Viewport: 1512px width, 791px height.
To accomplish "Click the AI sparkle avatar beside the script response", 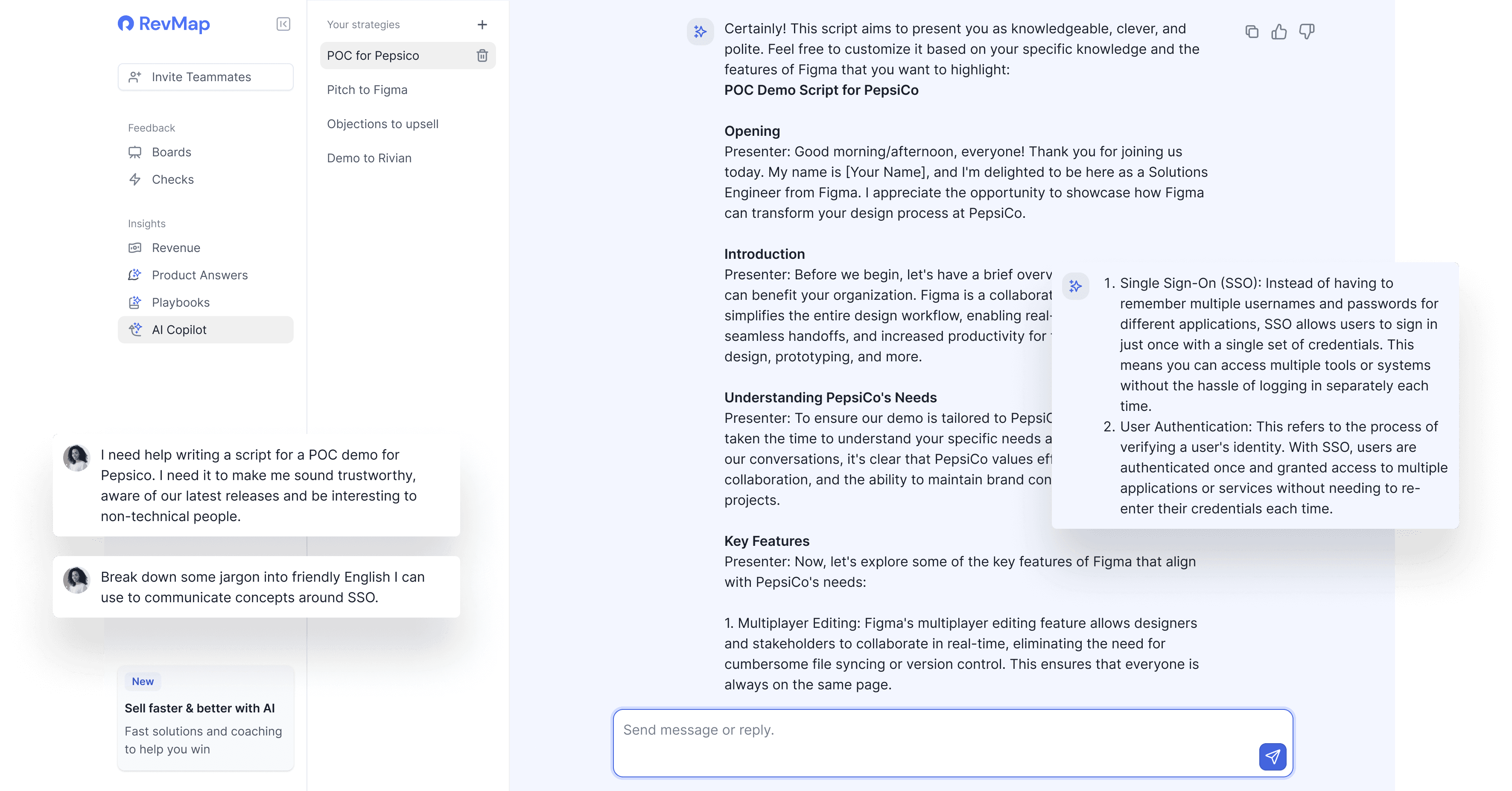I will [x=700, y=32].
